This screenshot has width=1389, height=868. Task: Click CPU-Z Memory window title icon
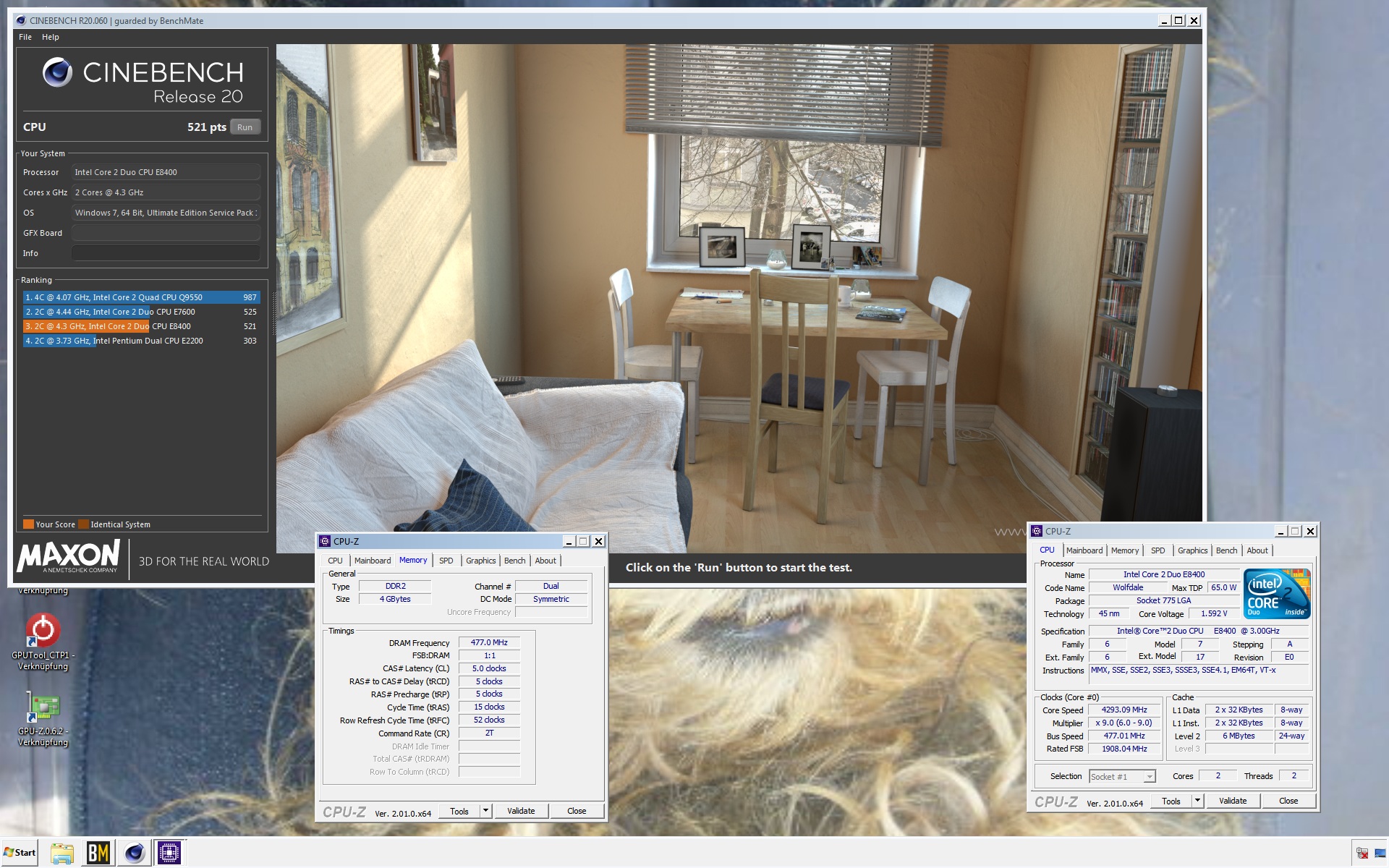(325, 541)
